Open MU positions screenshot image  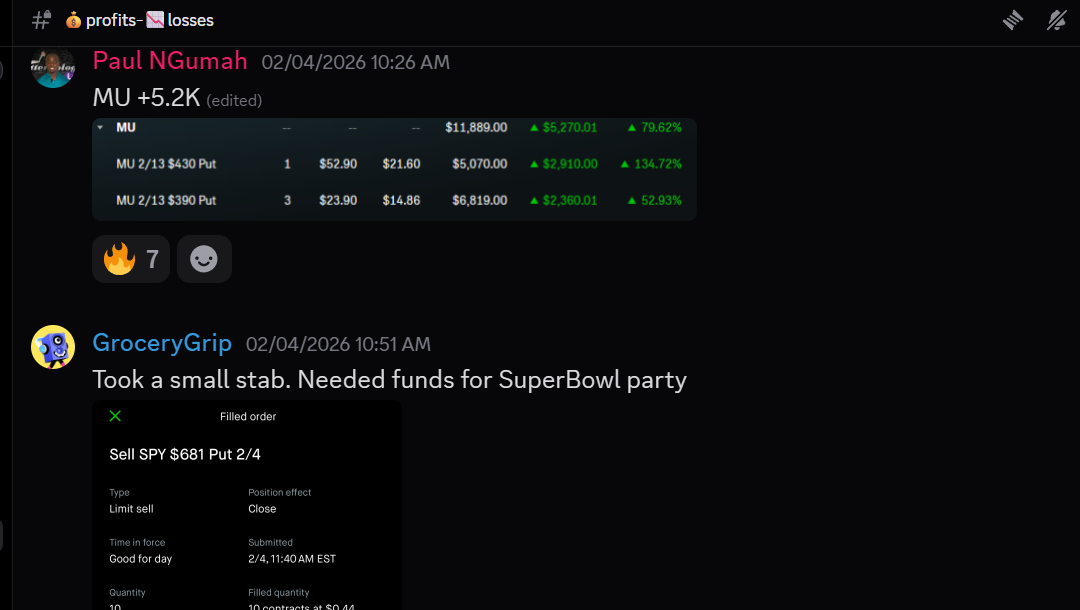tap(395, 169)
